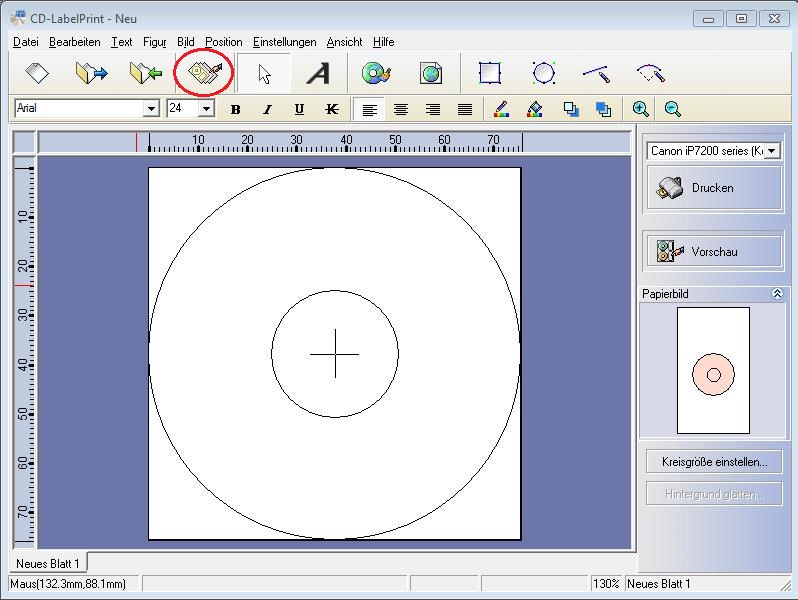798x600 pixels.
Task: Toggle strikethrough text formatting
Action: [x=331, y=109]
